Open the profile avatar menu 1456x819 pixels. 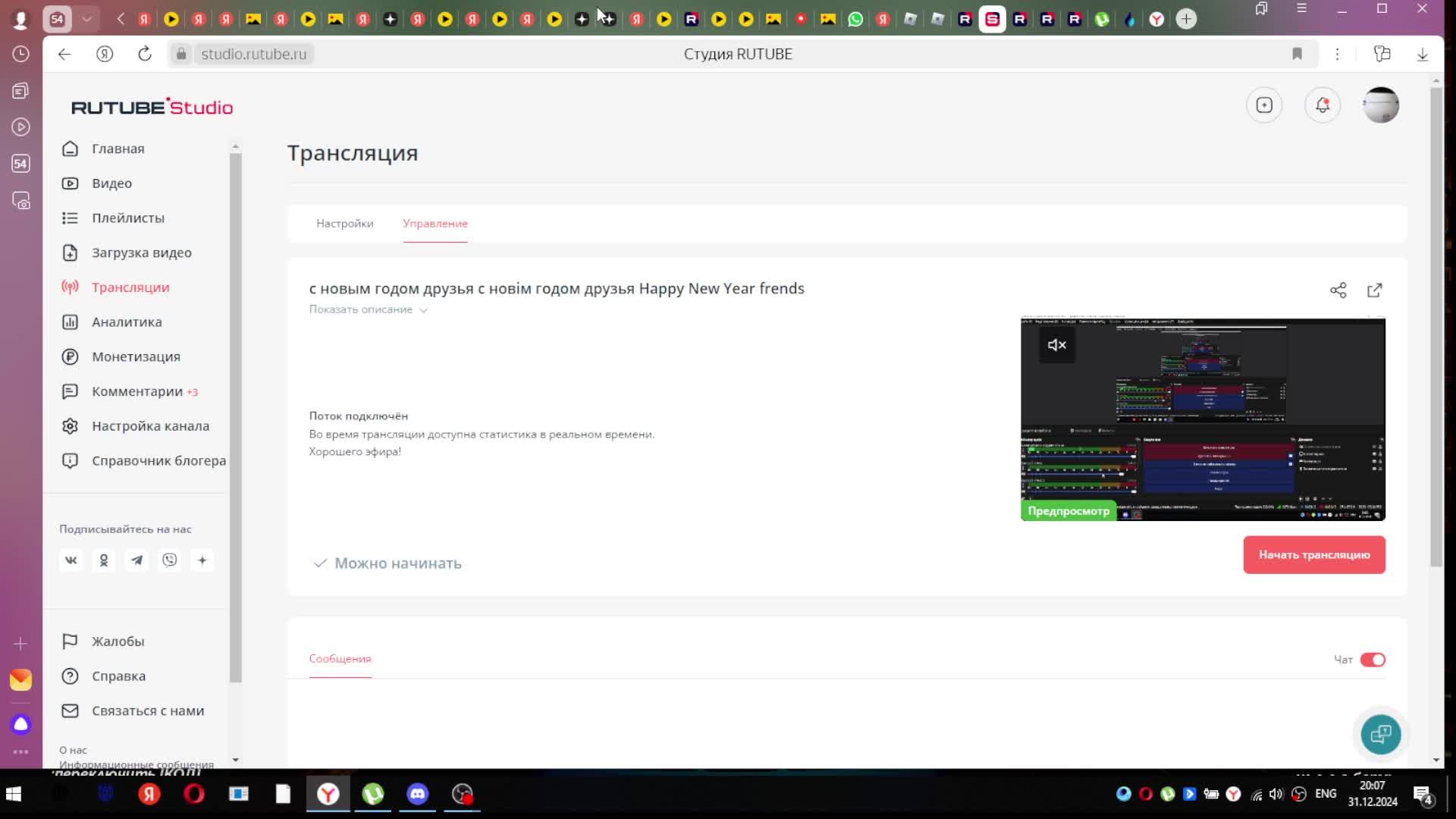1381,105
